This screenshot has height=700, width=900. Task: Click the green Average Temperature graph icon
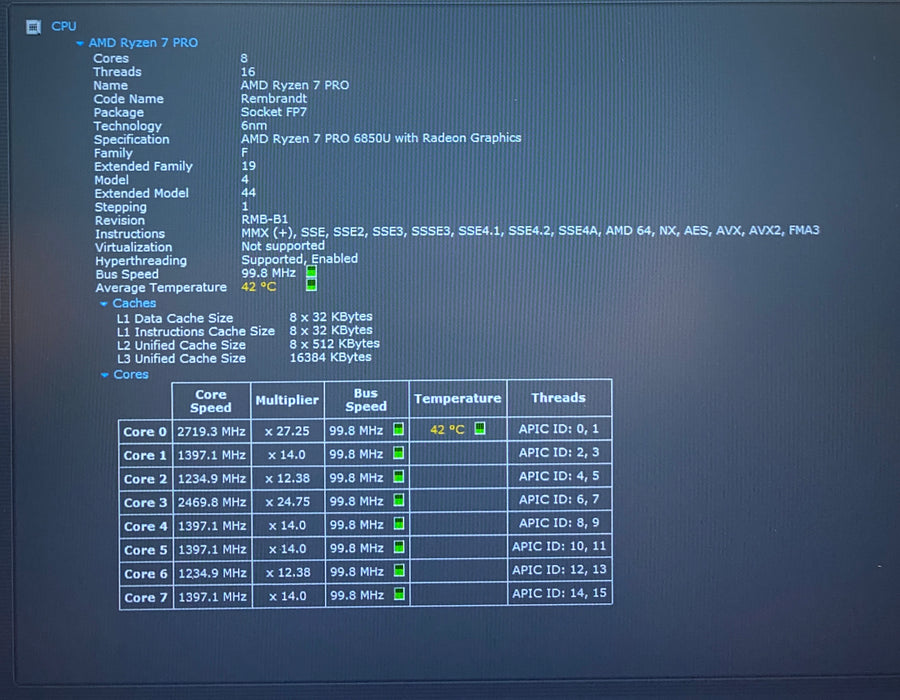point(312,285)
